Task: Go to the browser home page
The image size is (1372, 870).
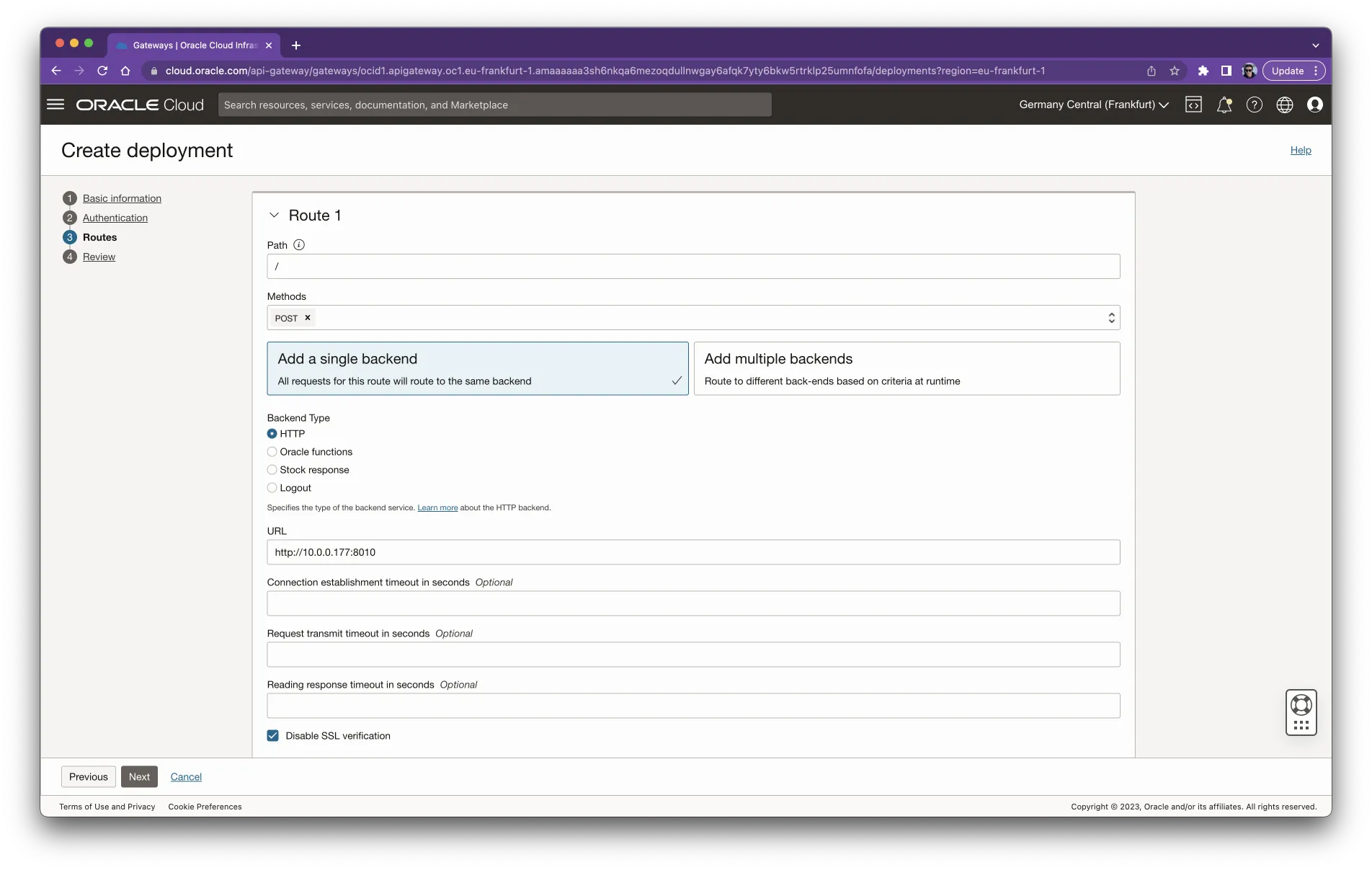Action: pyautogui.click(x=125, y=71)
